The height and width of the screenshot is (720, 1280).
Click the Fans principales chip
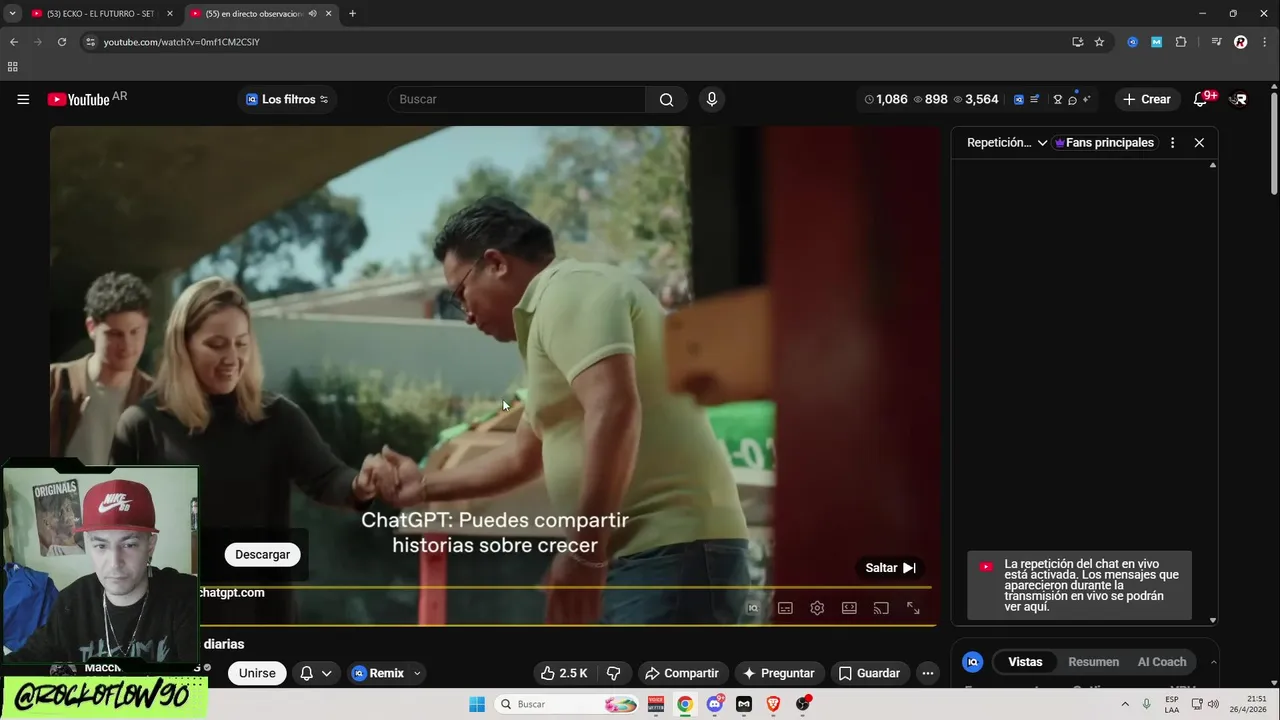click(1104, 143)
